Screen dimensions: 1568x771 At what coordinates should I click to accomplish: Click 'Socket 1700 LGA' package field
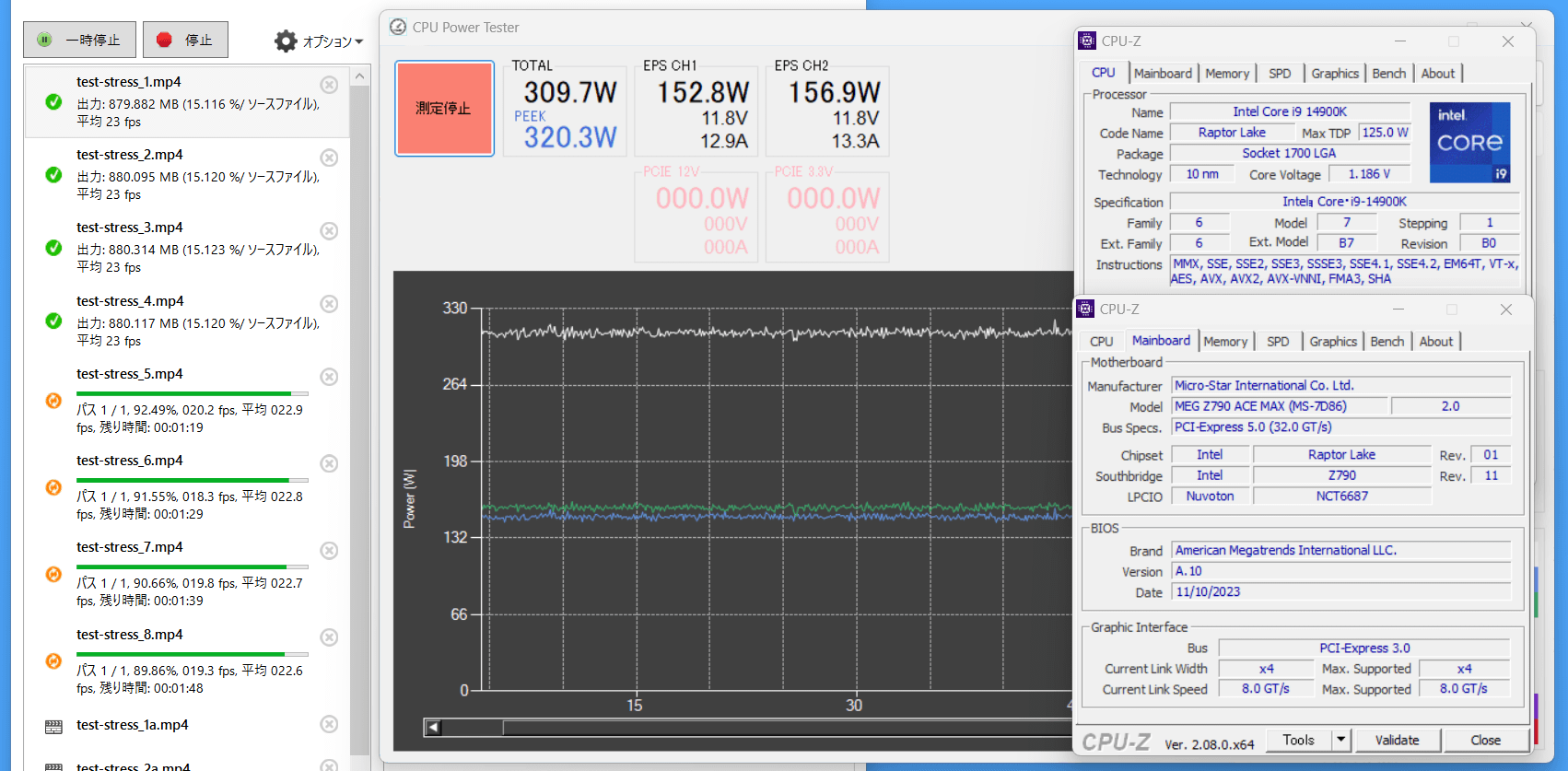coord(1289,153)
